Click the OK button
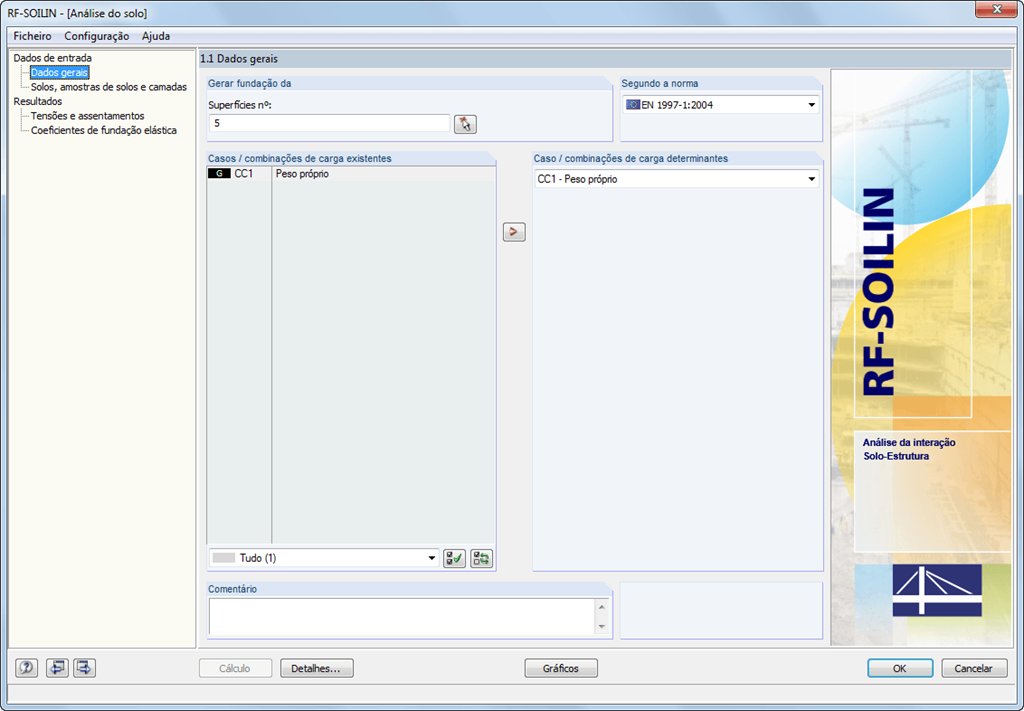This screenshot has height=711, width=1024. pyautogui.click(x=900, y=668)
